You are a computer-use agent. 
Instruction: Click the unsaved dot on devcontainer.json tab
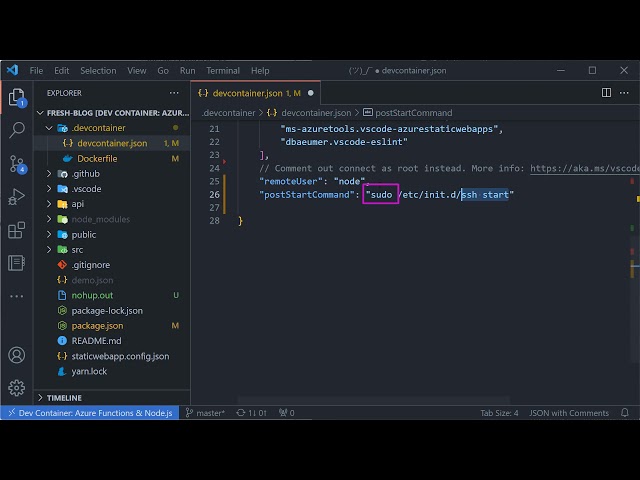tap(311, 93)
